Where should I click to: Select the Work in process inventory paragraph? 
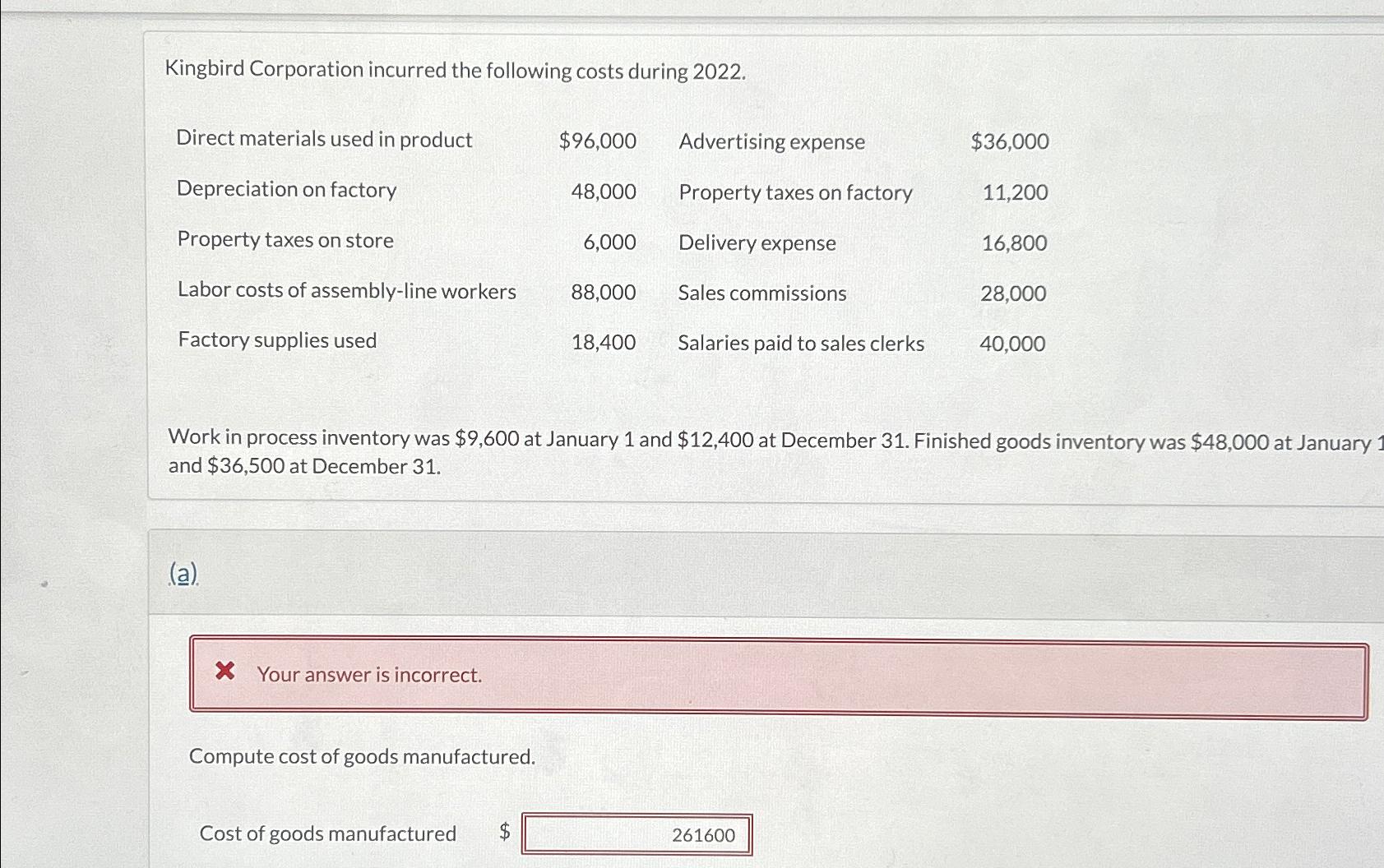pos(658,452)
